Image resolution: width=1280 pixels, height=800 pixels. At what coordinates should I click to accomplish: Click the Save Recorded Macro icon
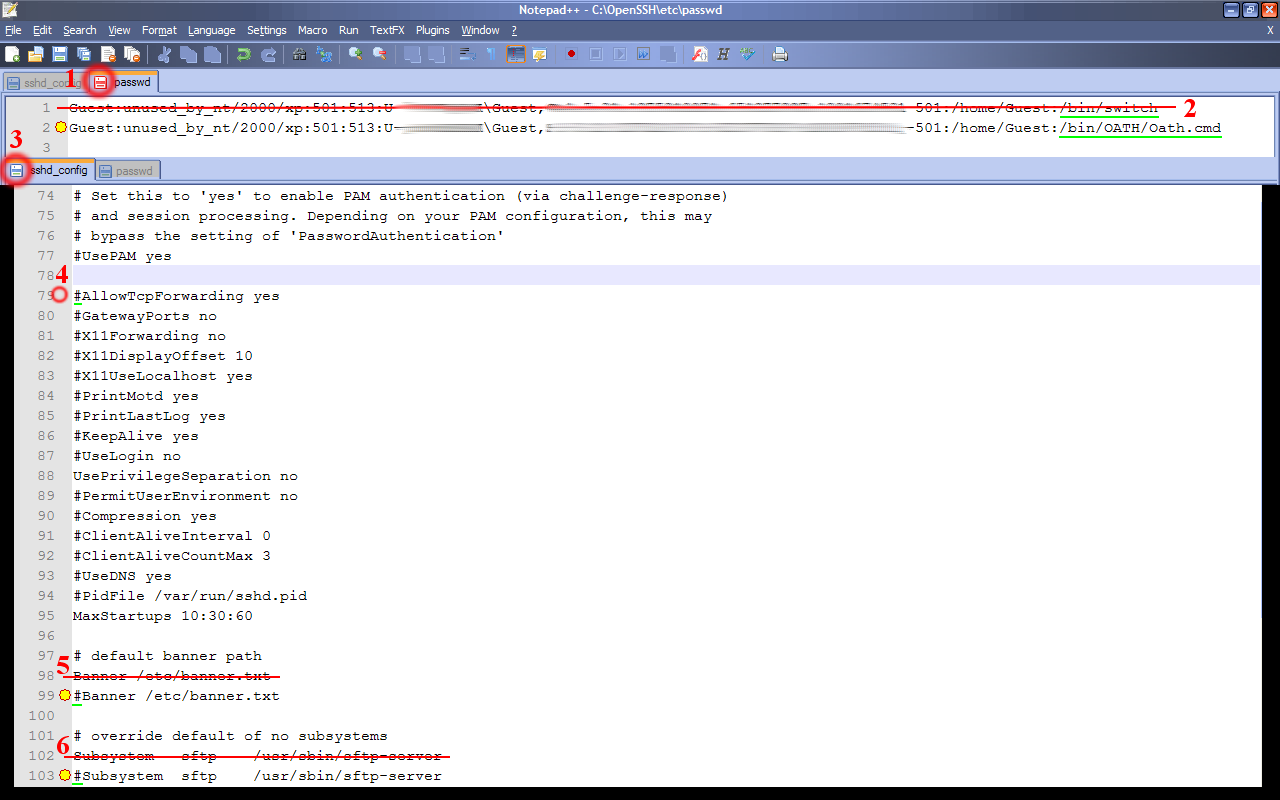click(x=667, y=54)
